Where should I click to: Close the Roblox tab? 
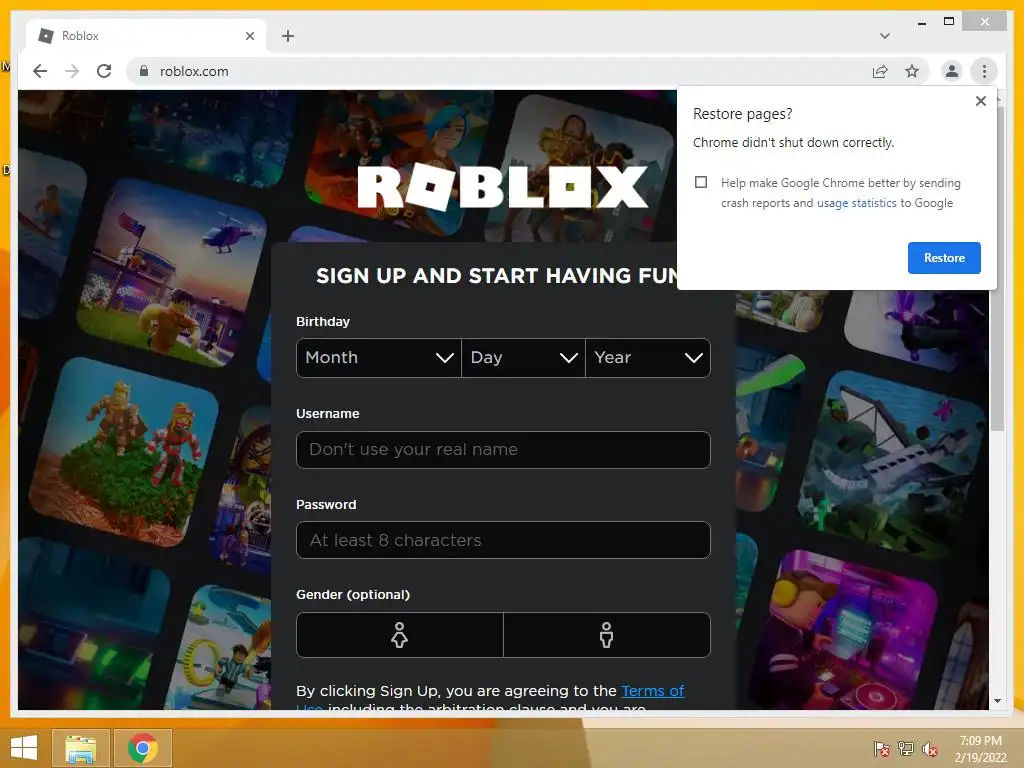tap(249, 36)
